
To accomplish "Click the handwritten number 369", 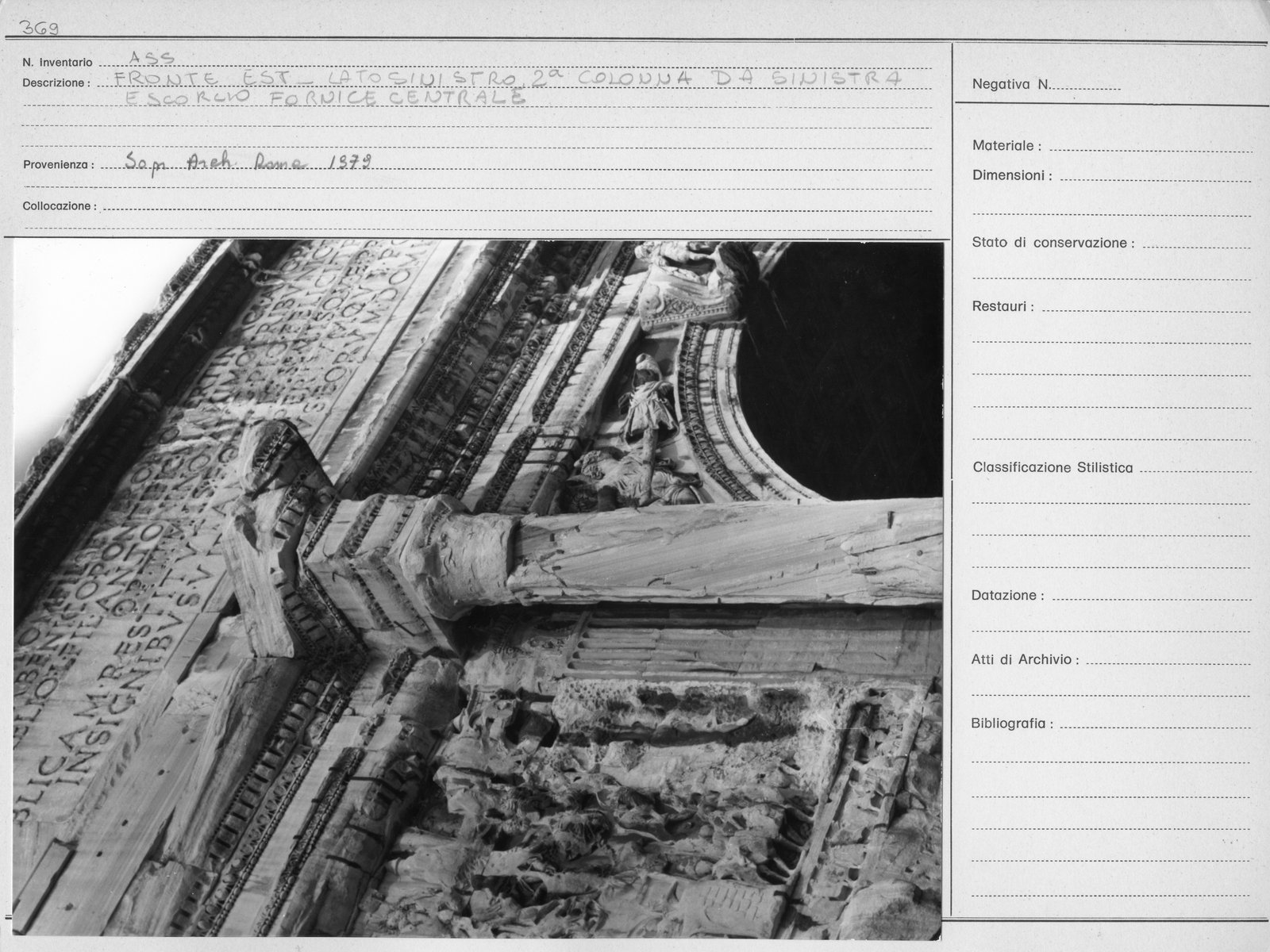I will 39,28.
